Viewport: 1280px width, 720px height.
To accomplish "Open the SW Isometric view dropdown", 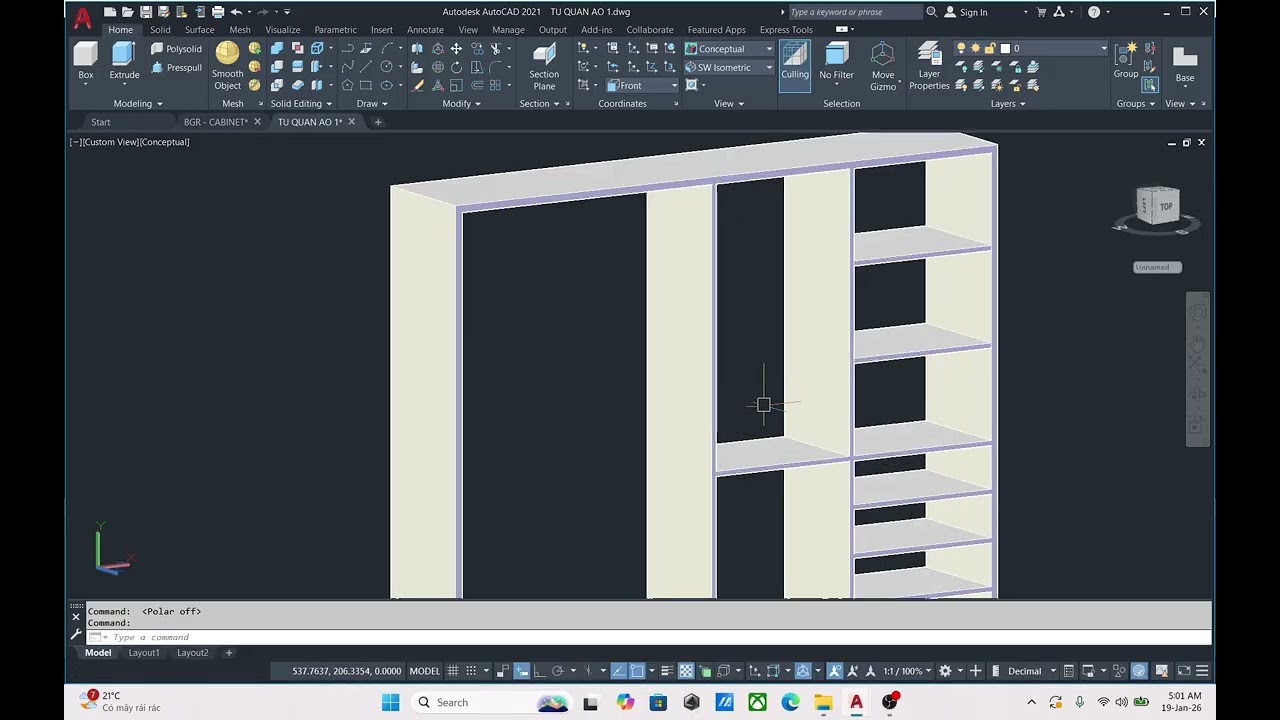I will [x=729, y=68].
